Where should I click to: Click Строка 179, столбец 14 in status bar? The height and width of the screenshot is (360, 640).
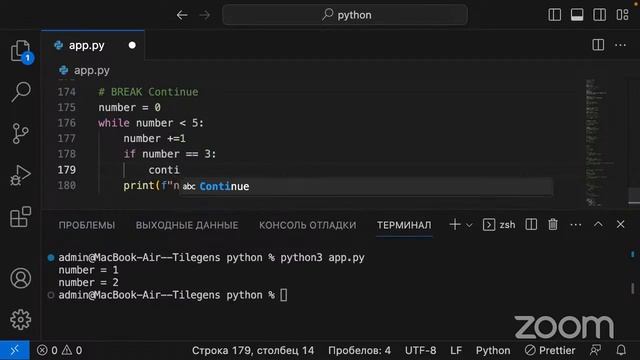[253, 350]
